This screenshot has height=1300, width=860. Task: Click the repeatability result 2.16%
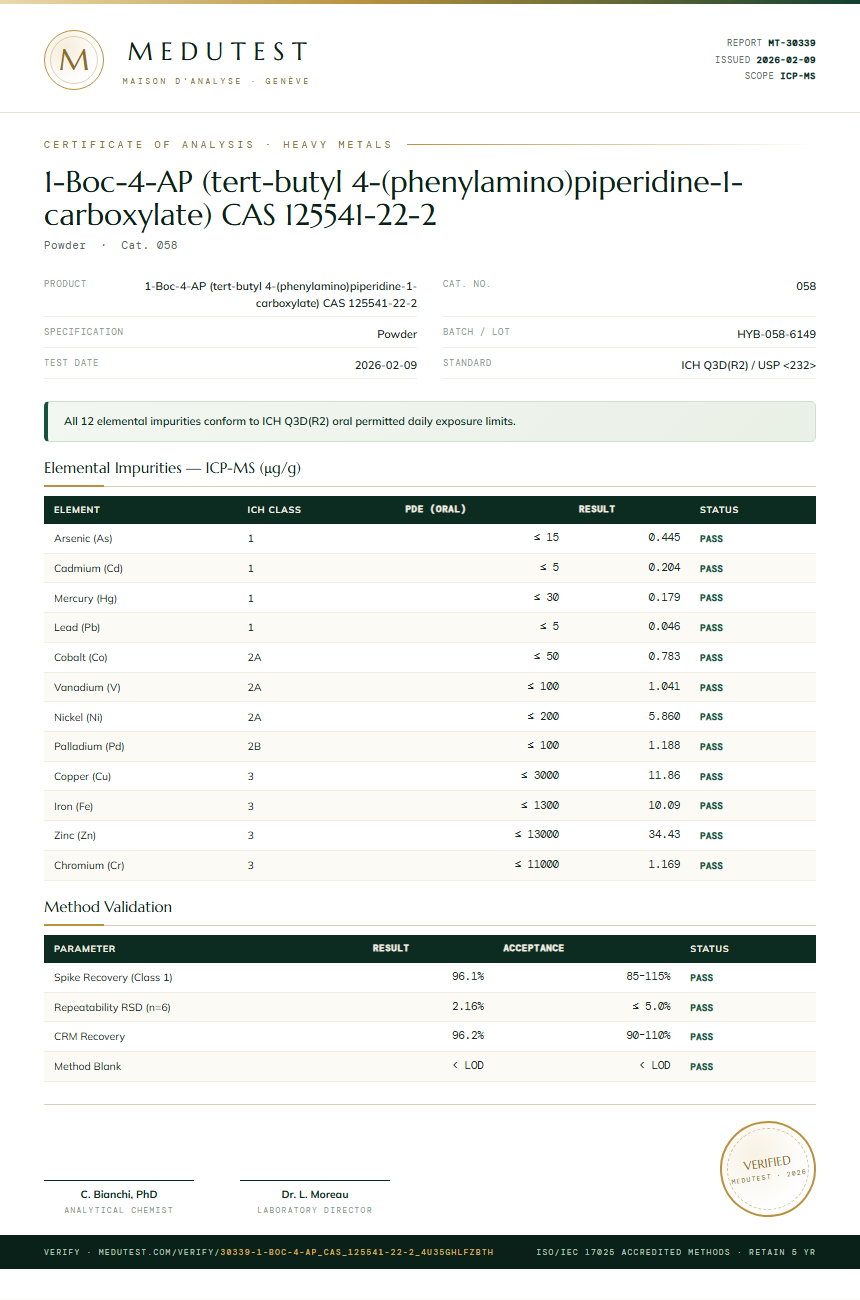coord(468,1006)
